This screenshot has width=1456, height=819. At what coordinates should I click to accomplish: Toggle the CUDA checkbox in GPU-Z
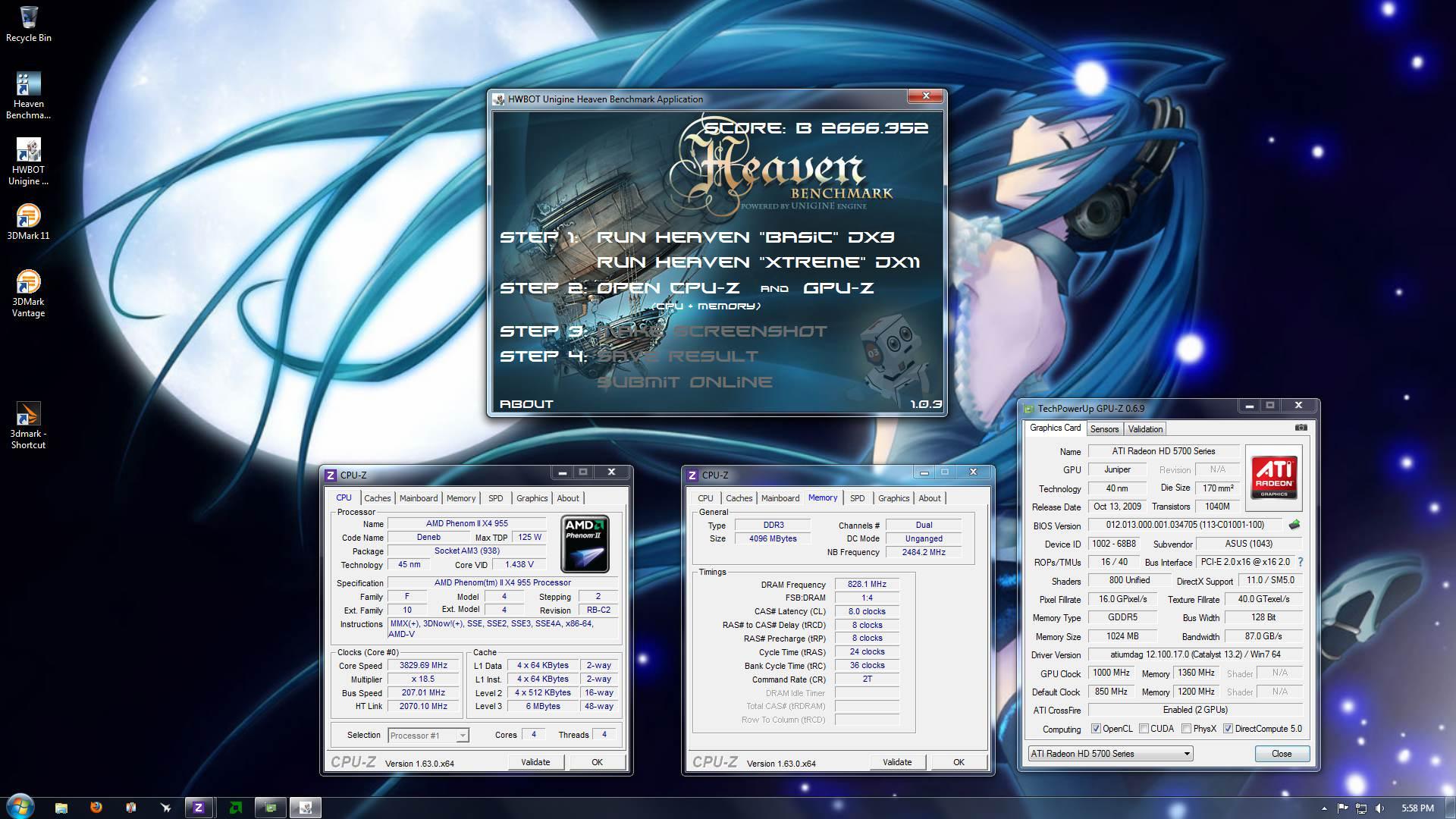pyautogui.click(x=1144, y=729)
